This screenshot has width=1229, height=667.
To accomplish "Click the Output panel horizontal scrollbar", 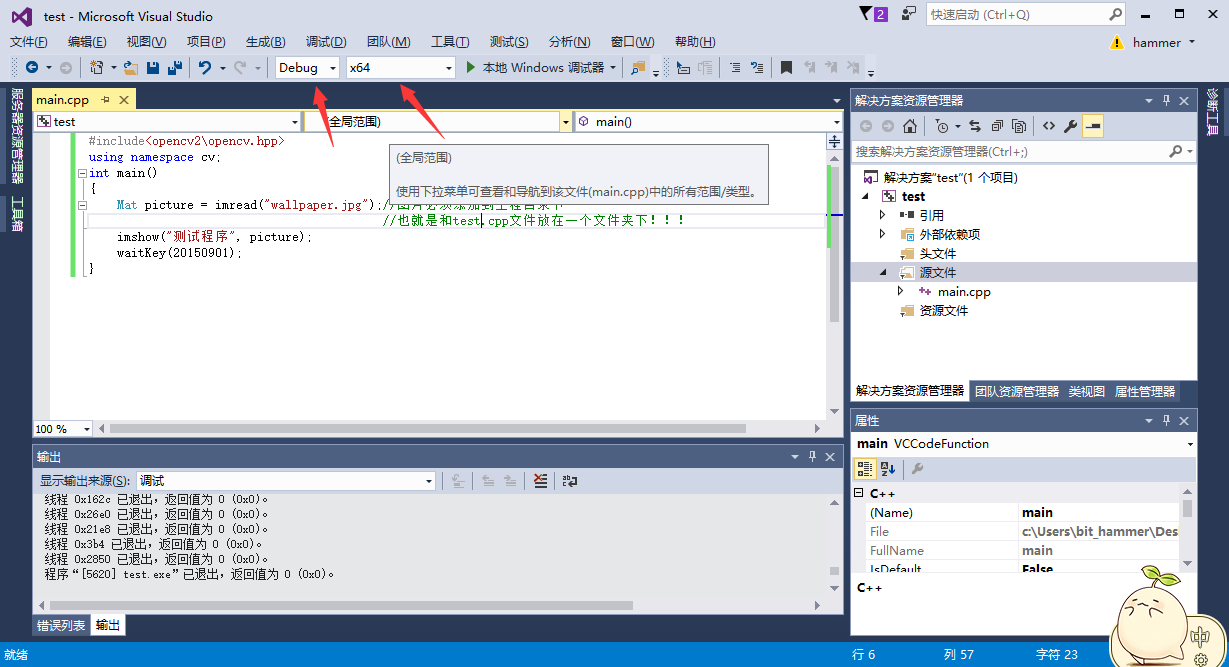I will click(x=340, y=605).
